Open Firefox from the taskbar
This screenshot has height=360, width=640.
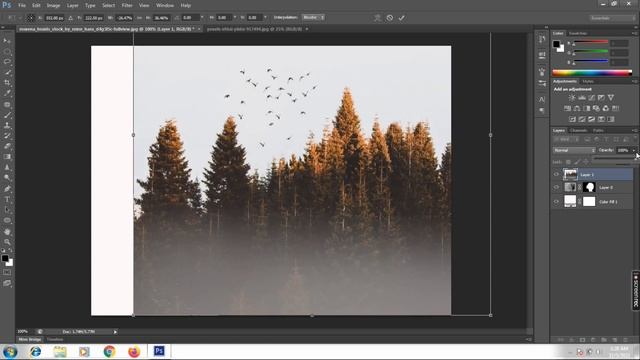(x=134, y=351)
